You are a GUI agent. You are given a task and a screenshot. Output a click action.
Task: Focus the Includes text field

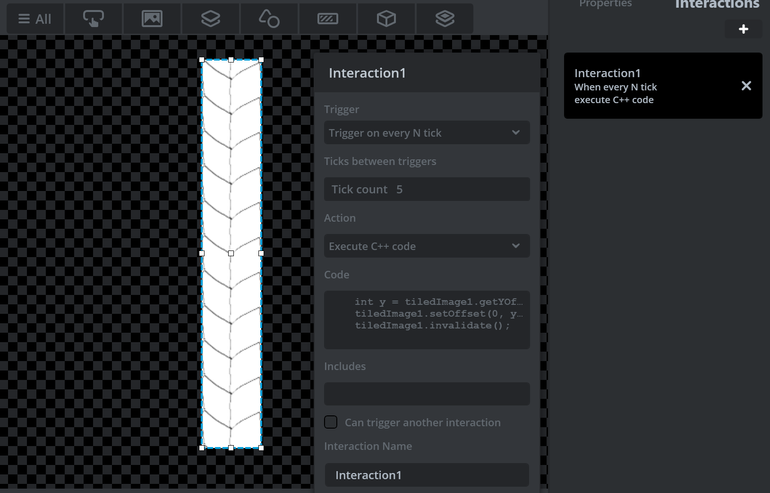click(x=427, y=394)
